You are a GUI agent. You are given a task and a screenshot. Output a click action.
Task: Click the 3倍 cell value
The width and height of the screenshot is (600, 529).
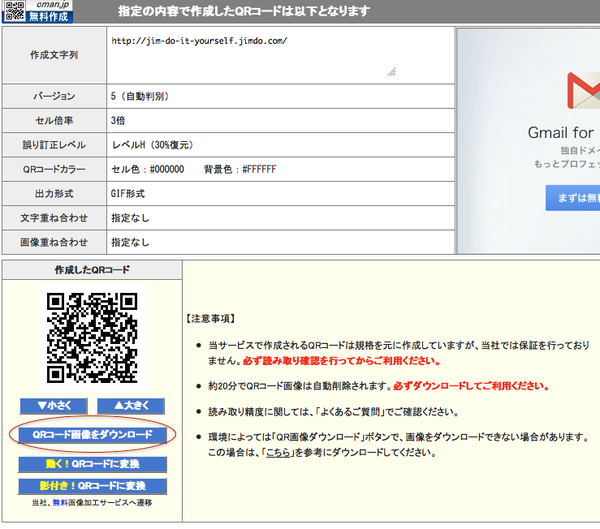118,121
